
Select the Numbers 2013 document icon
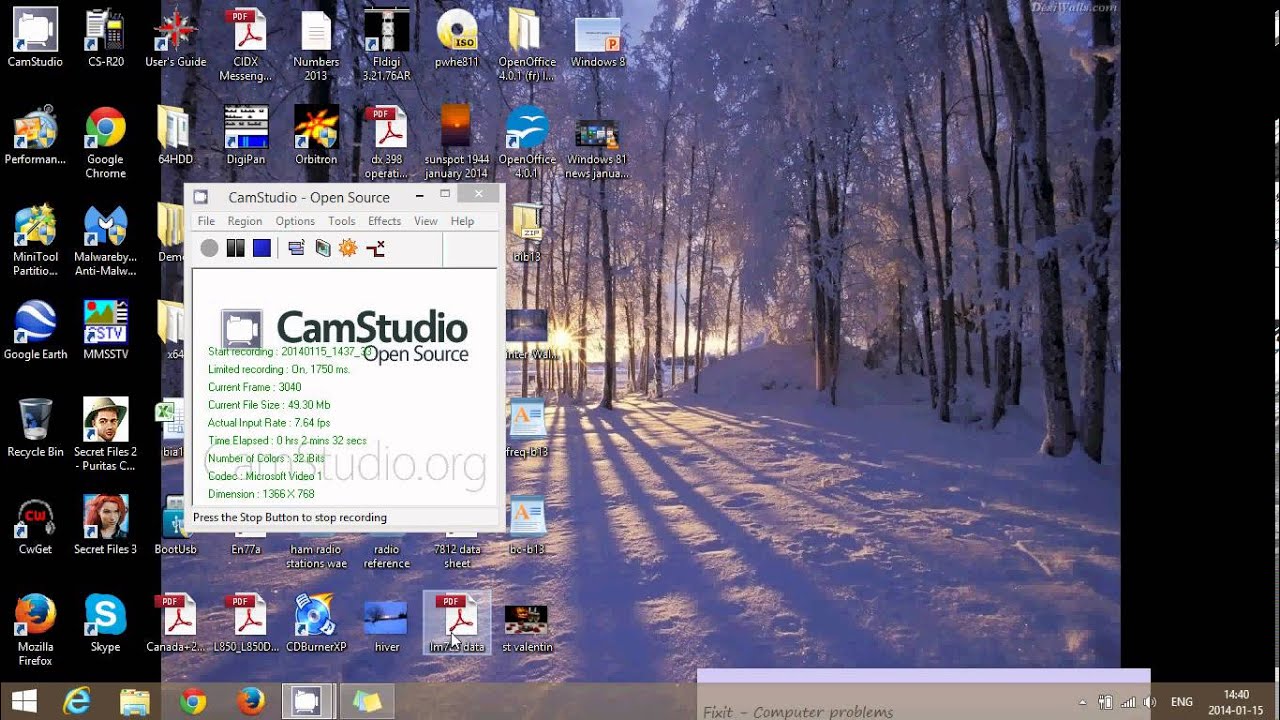pyautogui.click(x=316, y=45)
